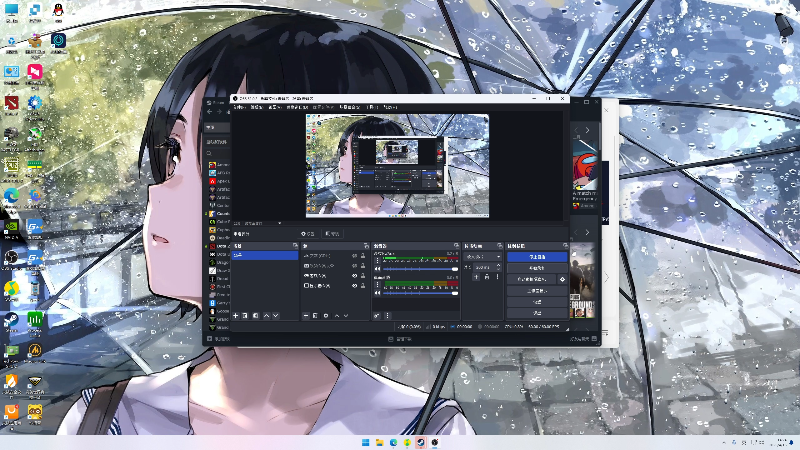Toggle visibility eye of third source row
This screenshot has height=450, width=800.
click(x=355, y=276)
